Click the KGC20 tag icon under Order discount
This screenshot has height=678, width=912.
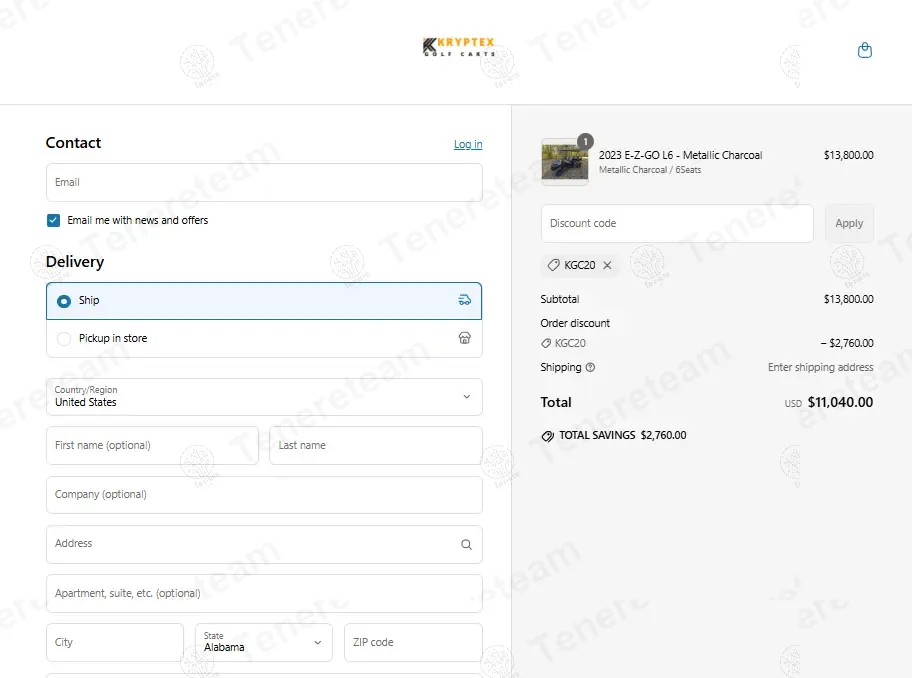click(x=546, y=344)
